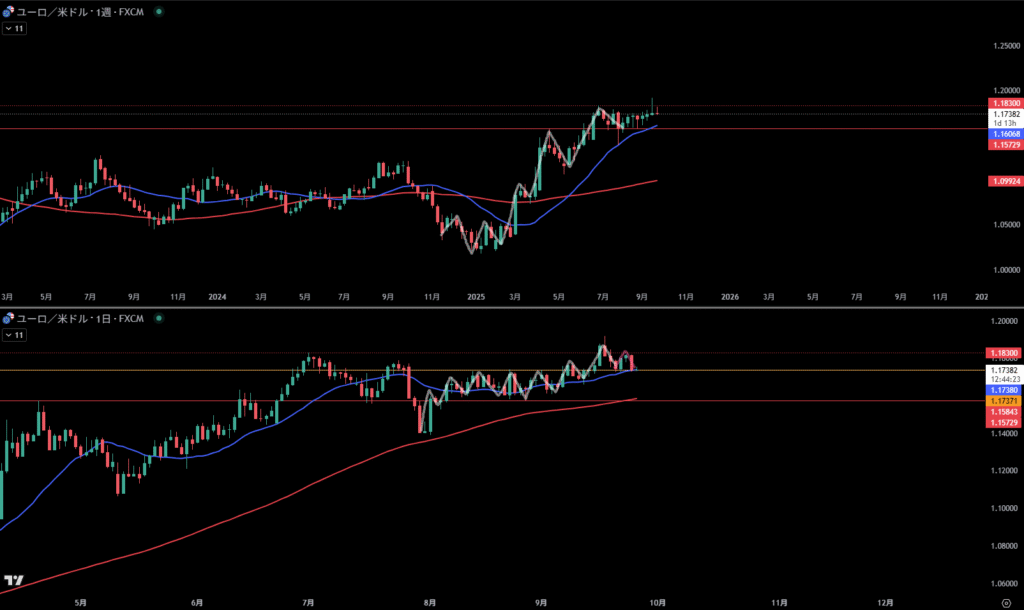
Task: Click the ユーロ/米ドル・1日 symbol title
Action: tap(80, 319)
